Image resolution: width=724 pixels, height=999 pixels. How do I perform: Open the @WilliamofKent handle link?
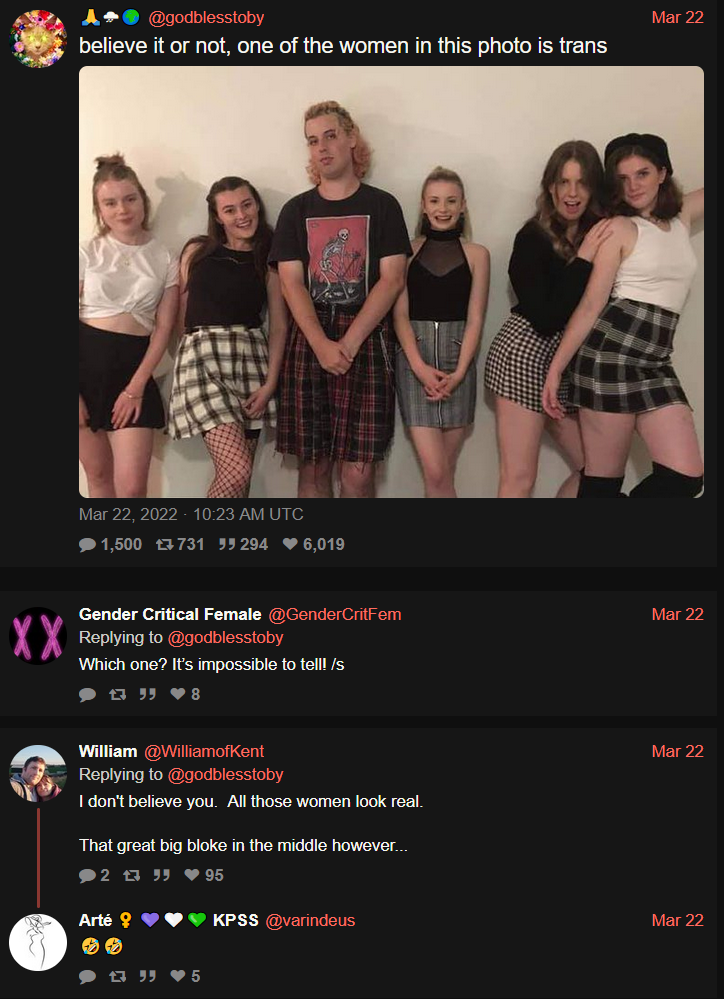(x=204, y=751)
